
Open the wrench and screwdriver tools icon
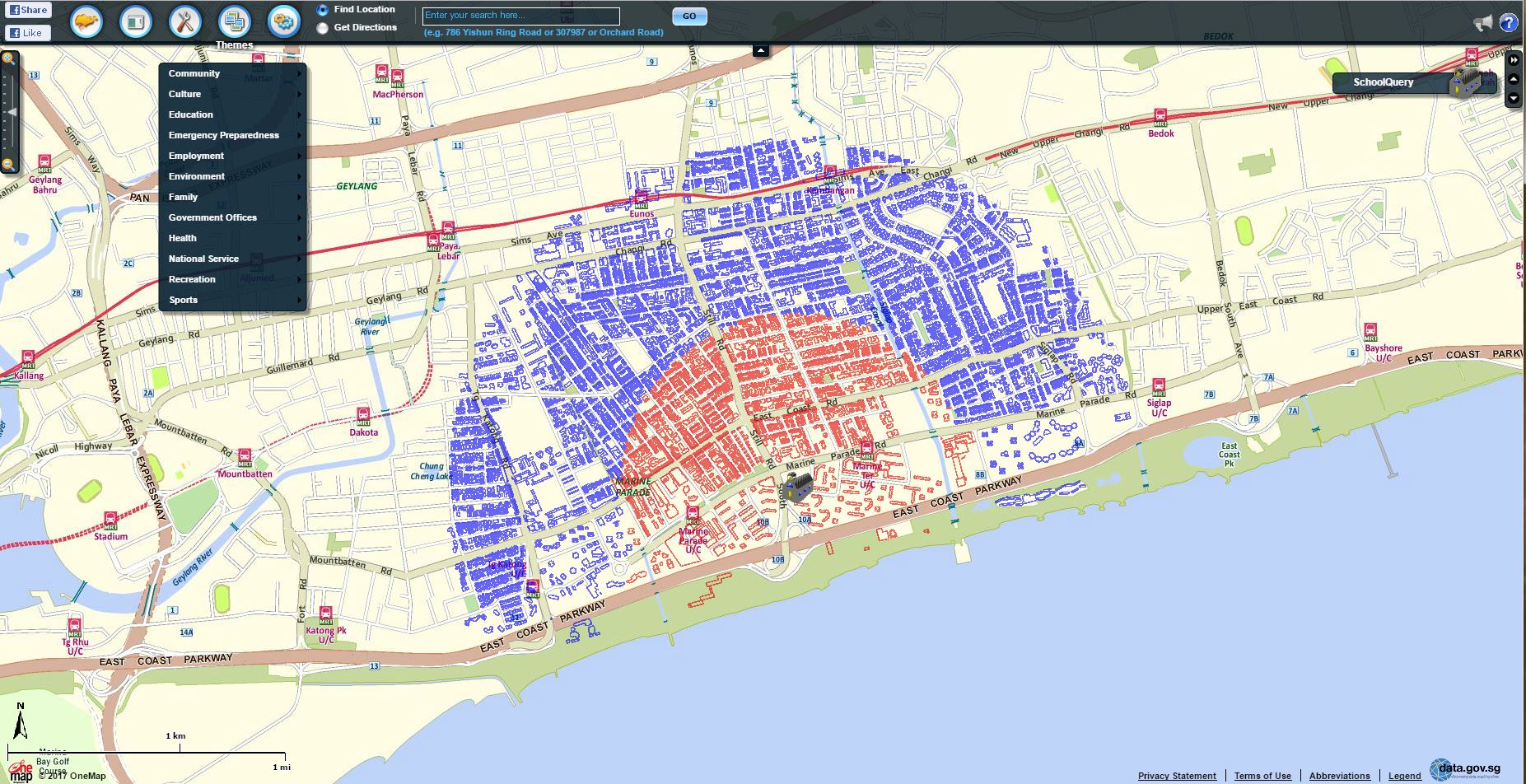pos(185,21)
